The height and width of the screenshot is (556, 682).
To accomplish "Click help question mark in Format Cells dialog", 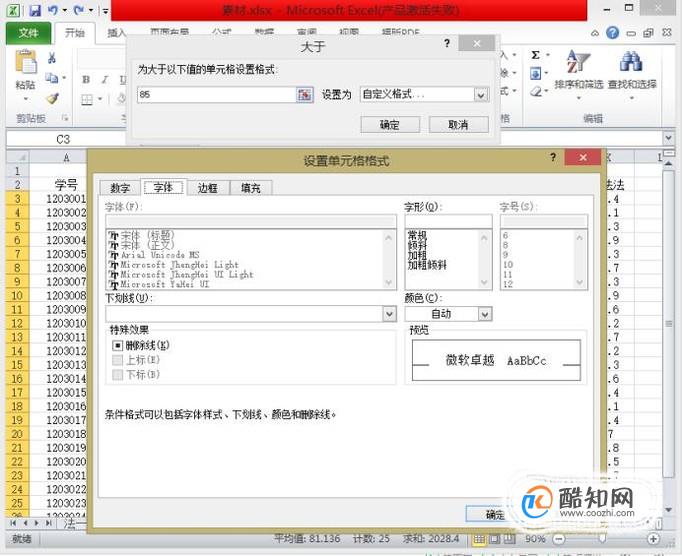I will 553,157.
